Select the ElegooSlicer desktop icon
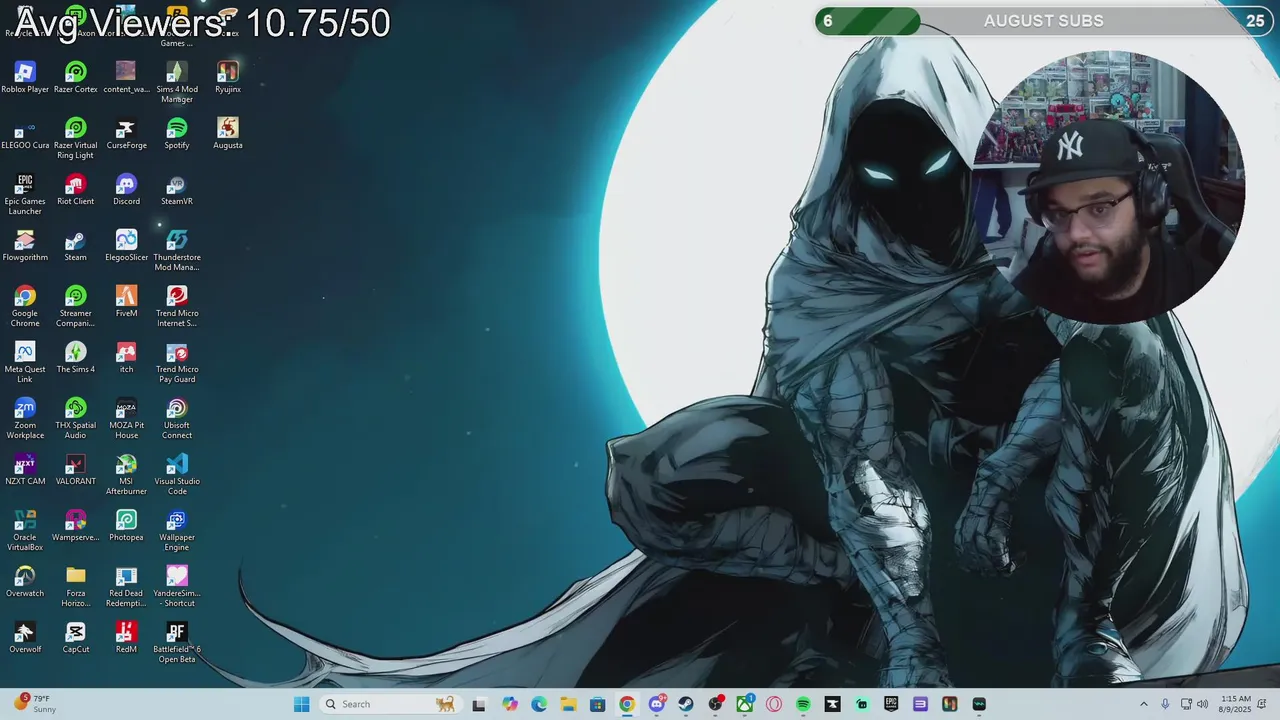Image resolution: width=1280 pixels, height=720 pixels. tap(126, 246)
